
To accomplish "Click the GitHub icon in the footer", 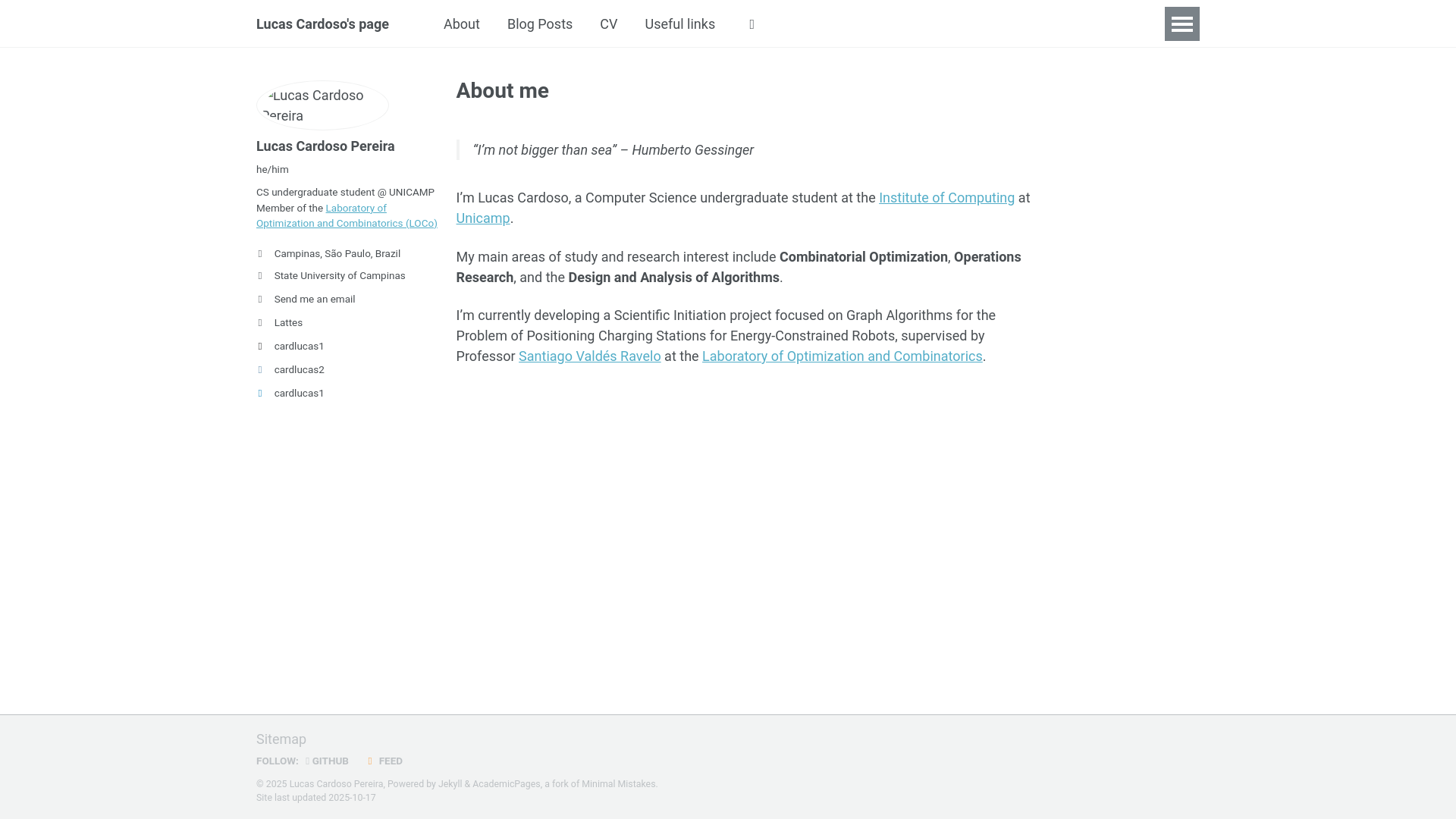I will pyautogui.click(x=308, y=761).
